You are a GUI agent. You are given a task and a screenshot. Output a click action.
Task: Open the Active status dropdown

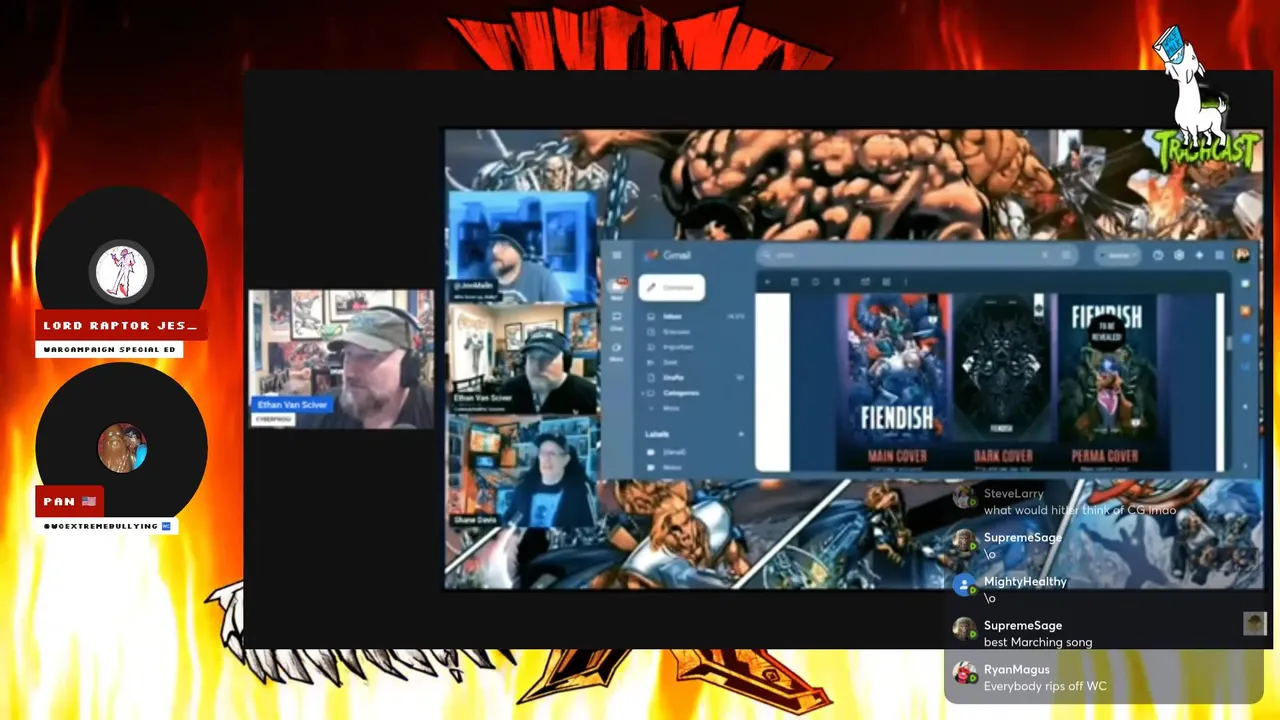[1119, 255]
